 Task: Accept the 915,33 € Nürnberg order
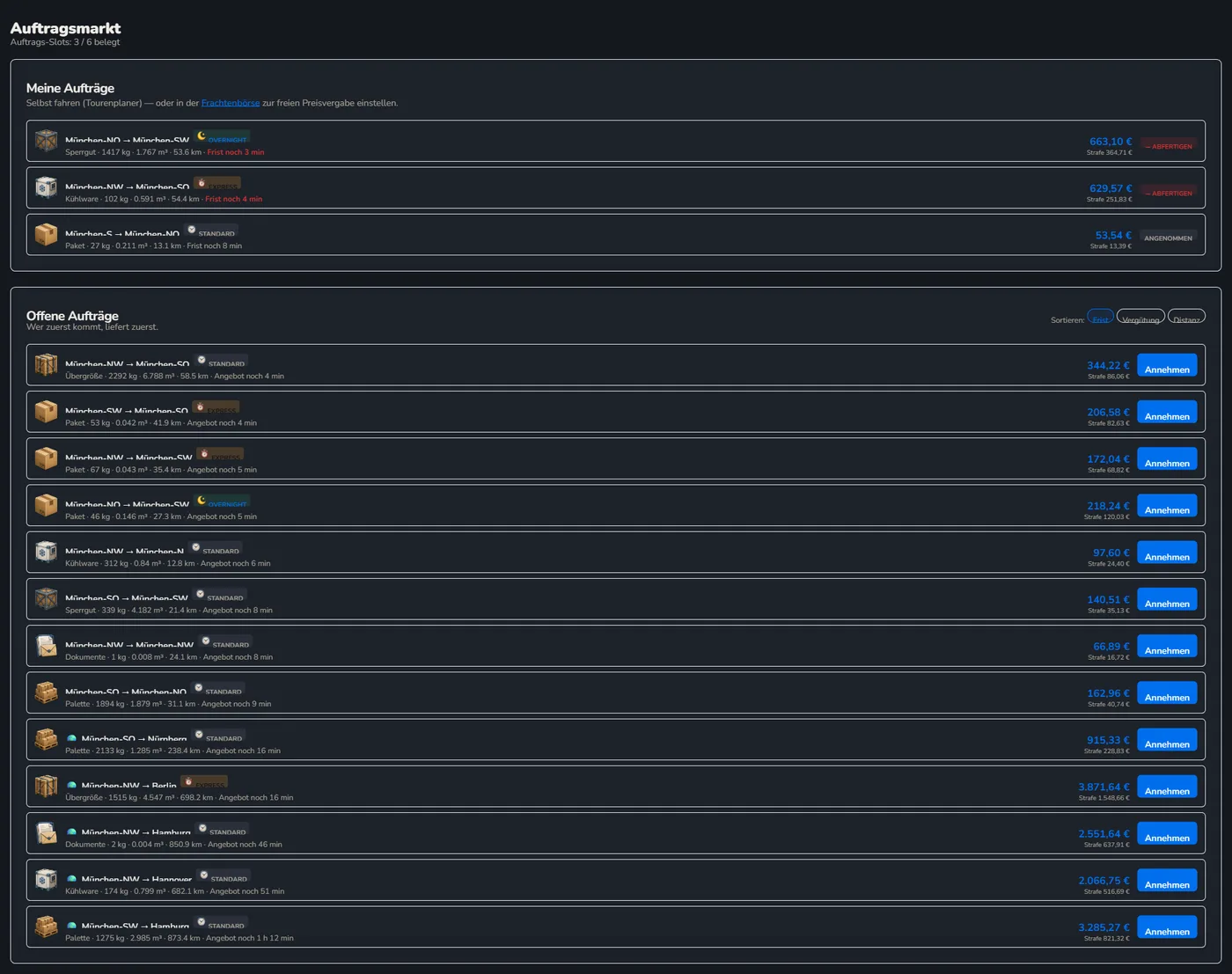[x=1167, y=740]
